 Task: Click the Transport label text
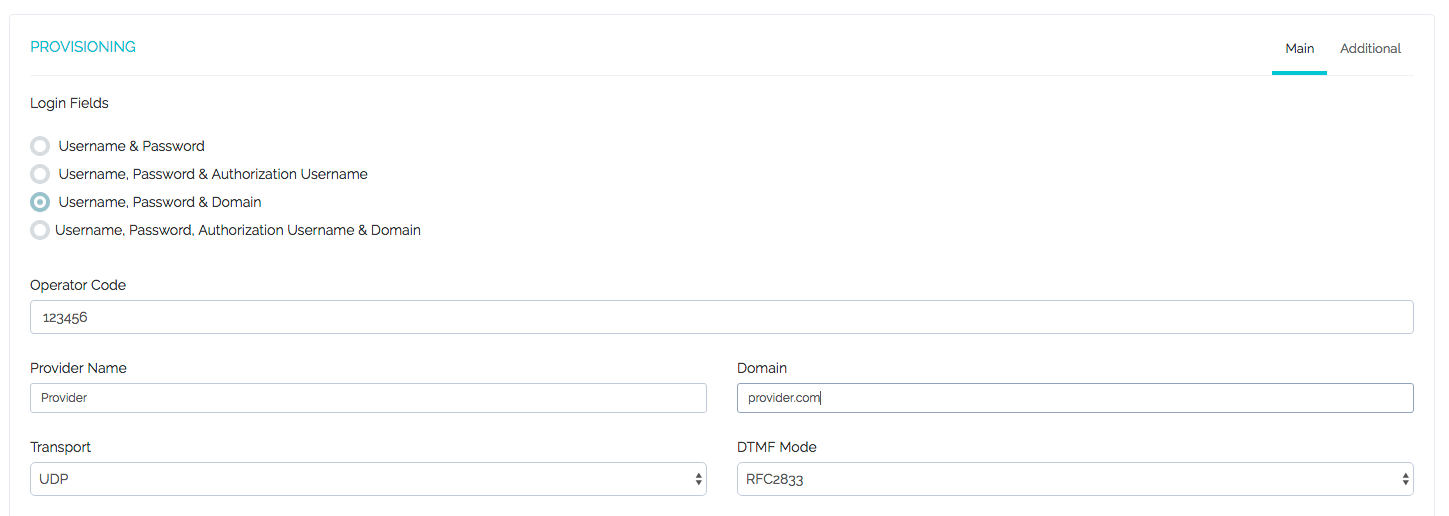click(60, 447)
